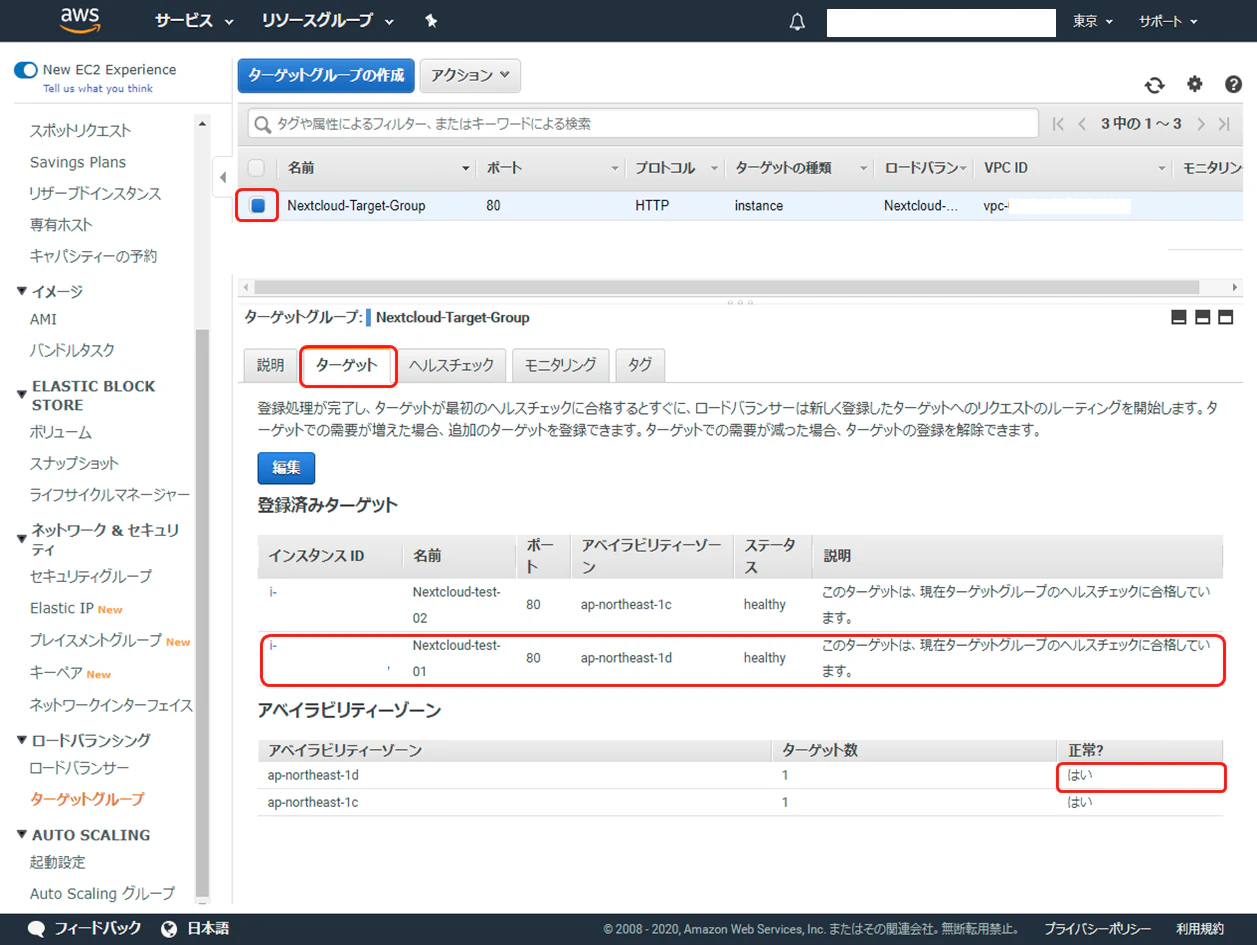
Task: Collapse the left navigation sidebar arrow
Action: coord(222,178)
